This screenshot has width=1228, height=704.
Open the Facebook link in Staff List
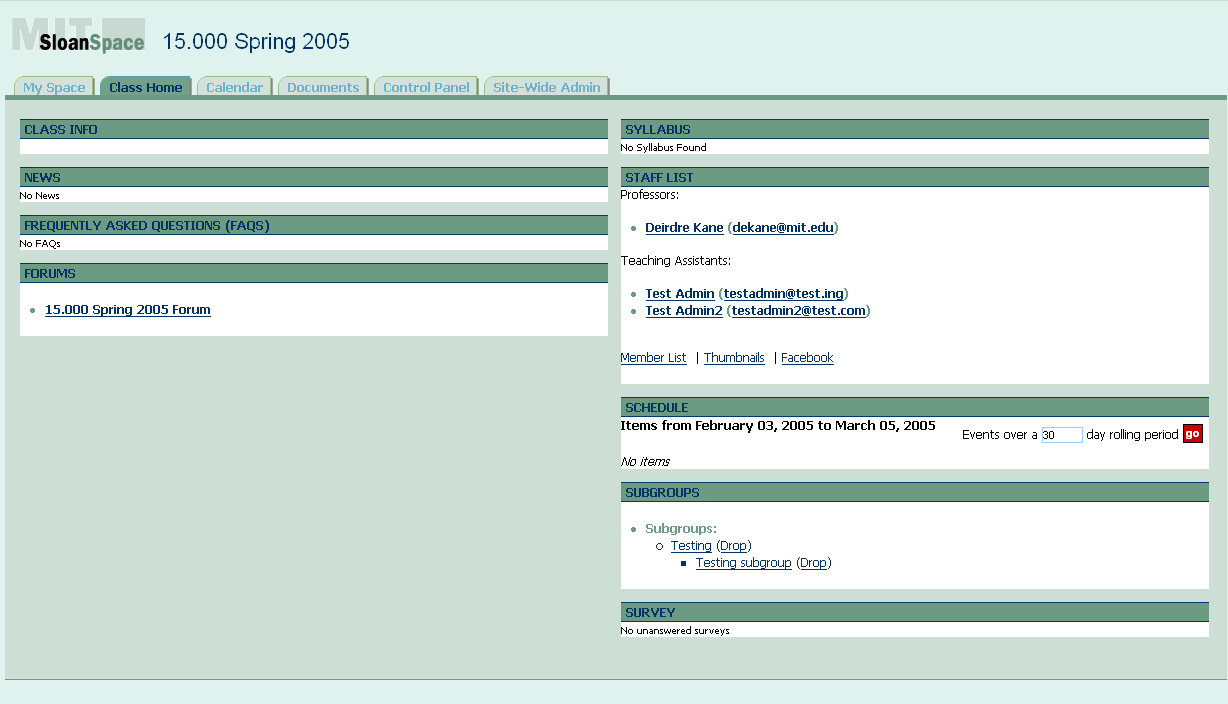(807, 357)
